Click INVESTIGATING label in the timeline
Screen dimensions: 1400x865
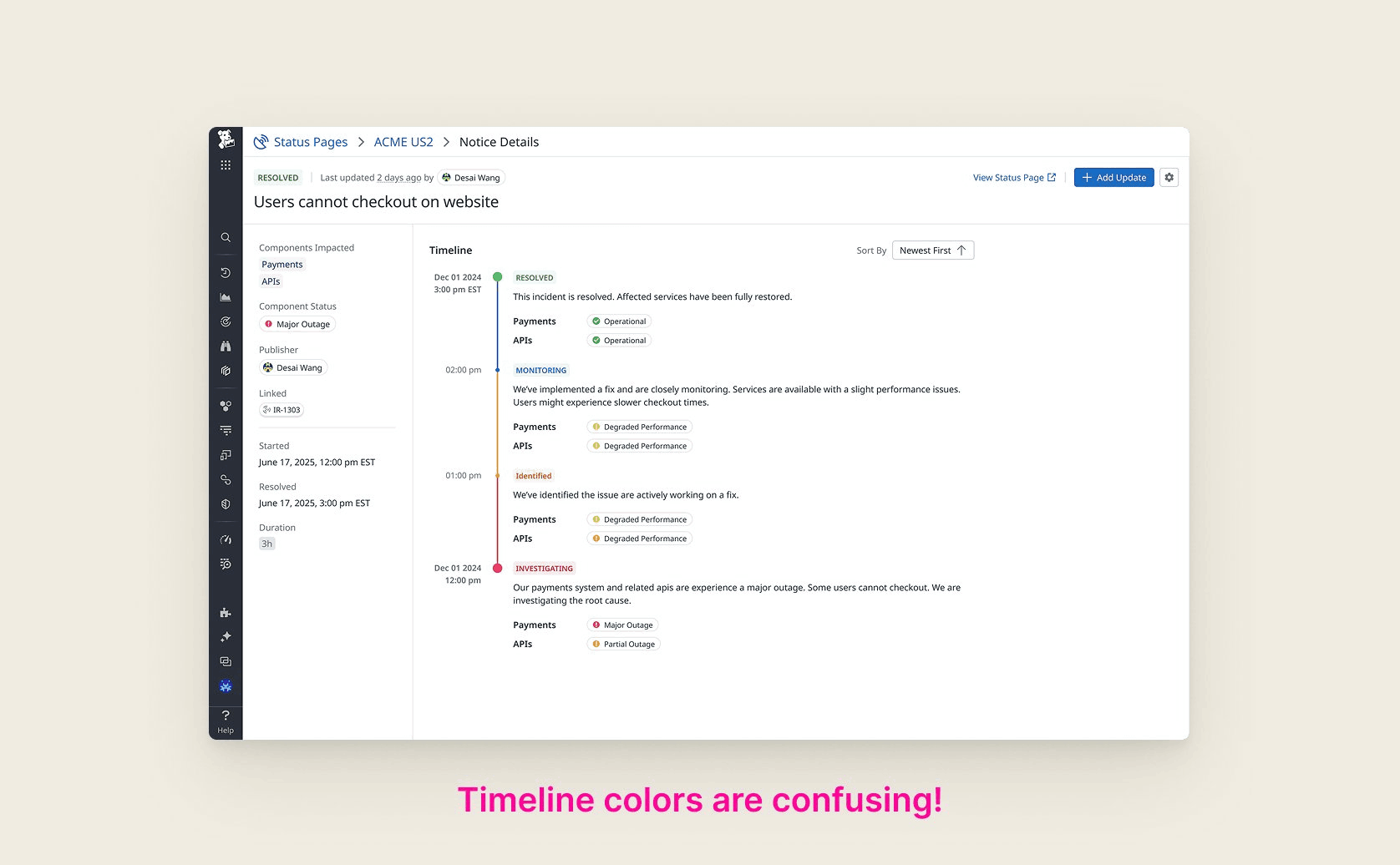point(545,569)
